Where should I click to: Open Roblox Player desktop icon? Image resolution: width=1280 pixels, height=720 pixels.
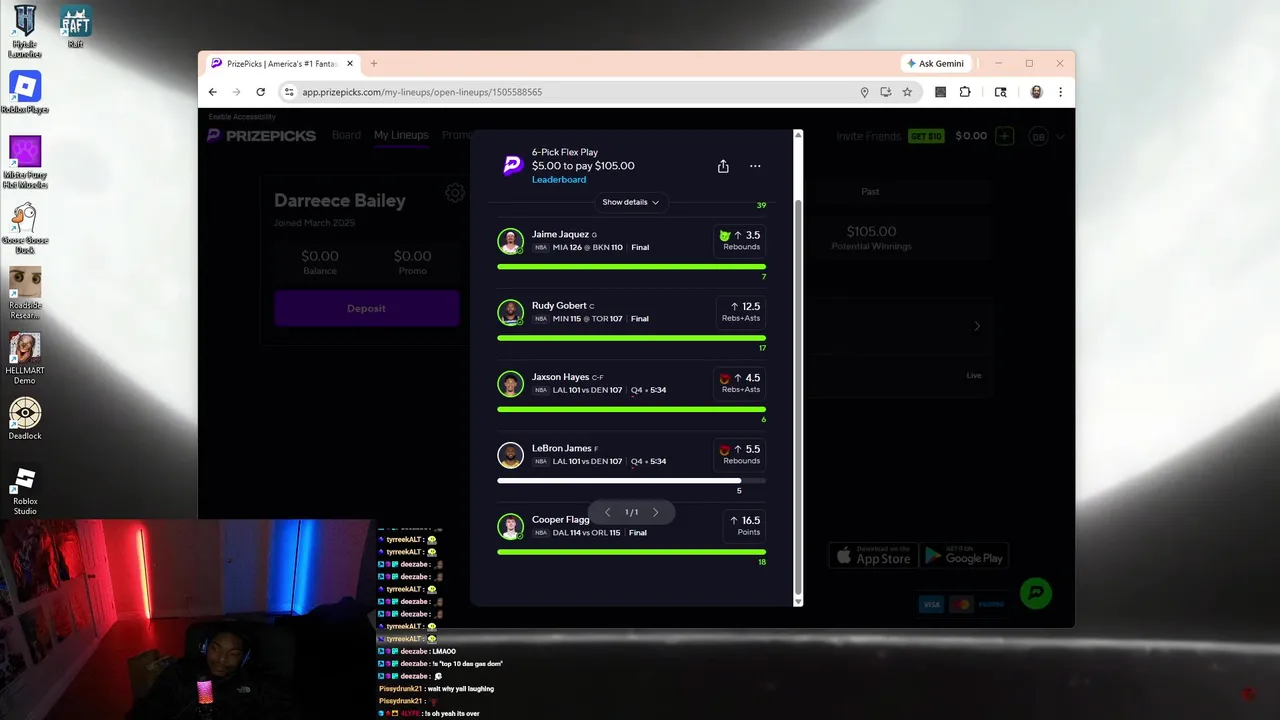tap(25, 93)
